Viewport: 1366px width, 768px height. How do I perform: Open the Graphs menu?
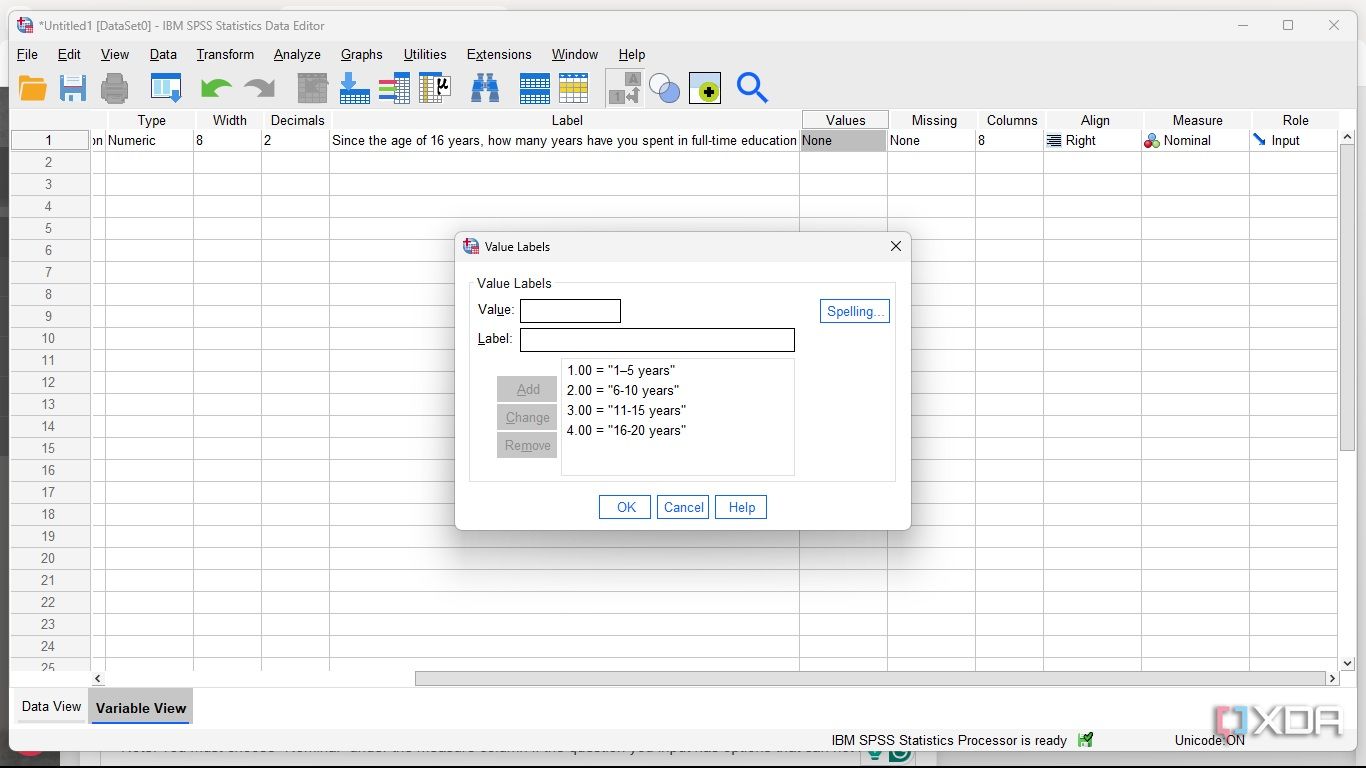coord(361,54)
